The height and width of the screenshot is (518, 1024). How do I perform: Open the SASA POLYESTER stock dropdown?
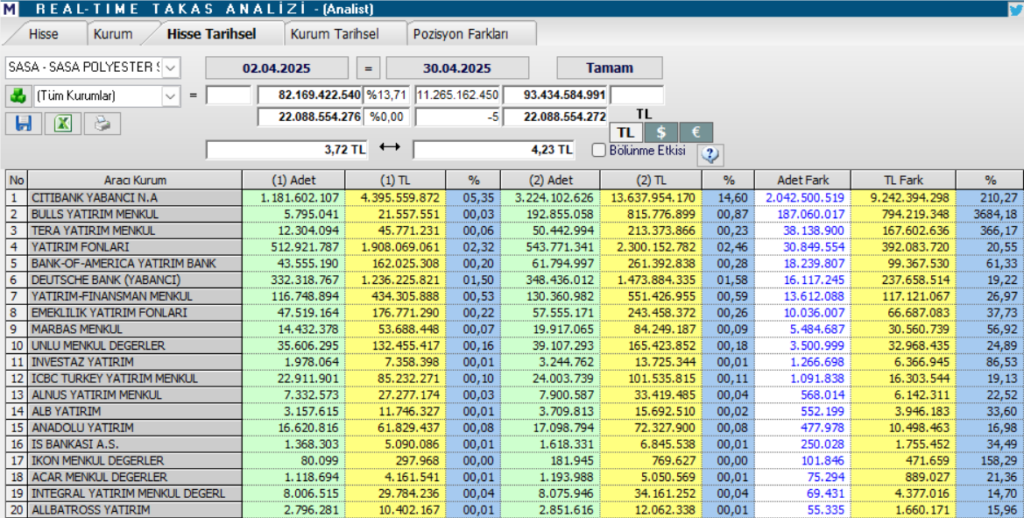[x=170, y=67]
